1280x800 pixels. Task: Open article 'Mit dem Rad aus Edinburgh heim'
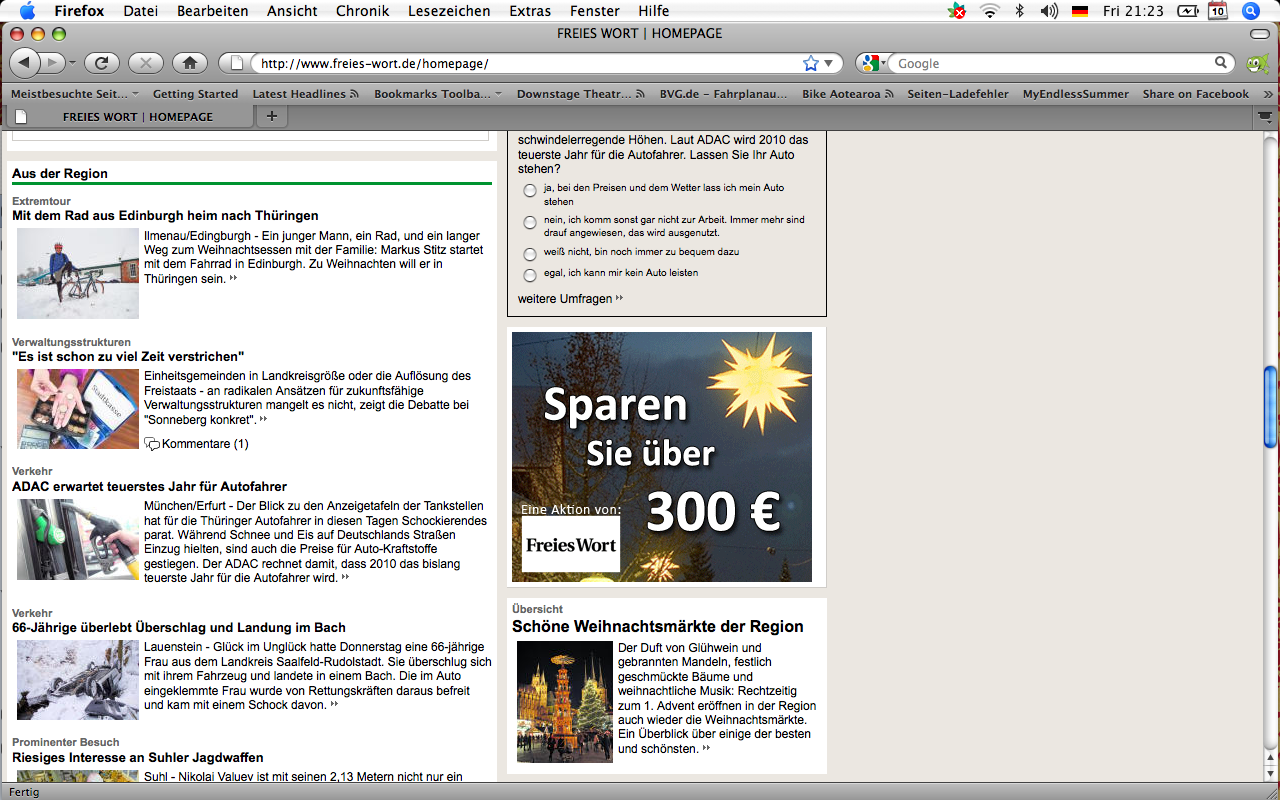165,215
